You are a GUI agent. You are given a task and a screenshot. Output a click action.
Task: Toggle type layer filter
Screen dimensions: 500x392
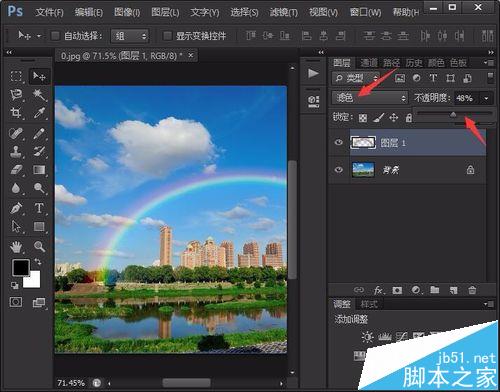point(433,78)
